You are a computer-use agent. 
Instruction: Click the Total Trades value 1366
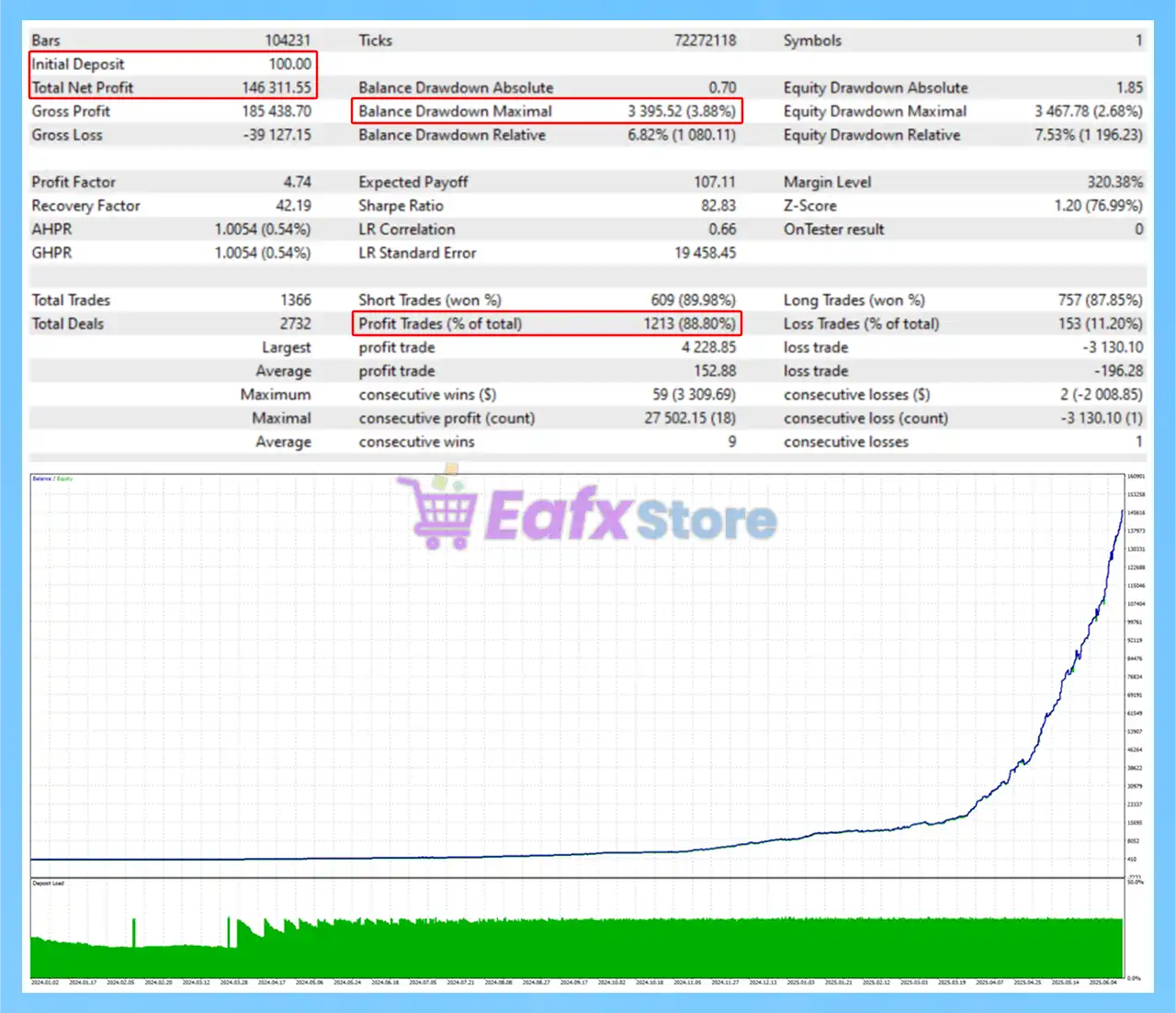295,300
